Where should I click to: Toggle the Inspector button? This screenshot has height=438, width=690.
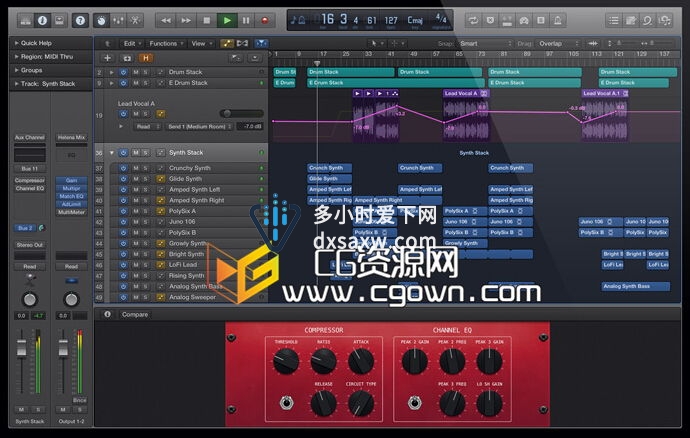pos(42,20)
